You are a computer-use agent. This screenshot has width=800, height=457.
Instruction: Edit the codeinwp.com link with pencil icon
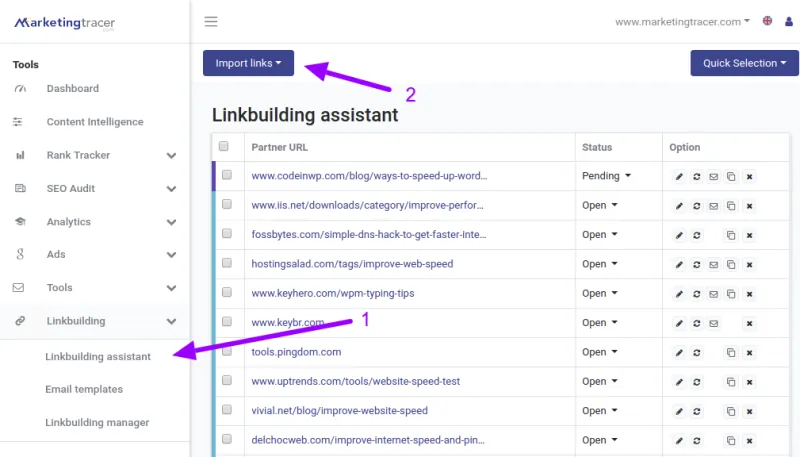click(679, 176)
